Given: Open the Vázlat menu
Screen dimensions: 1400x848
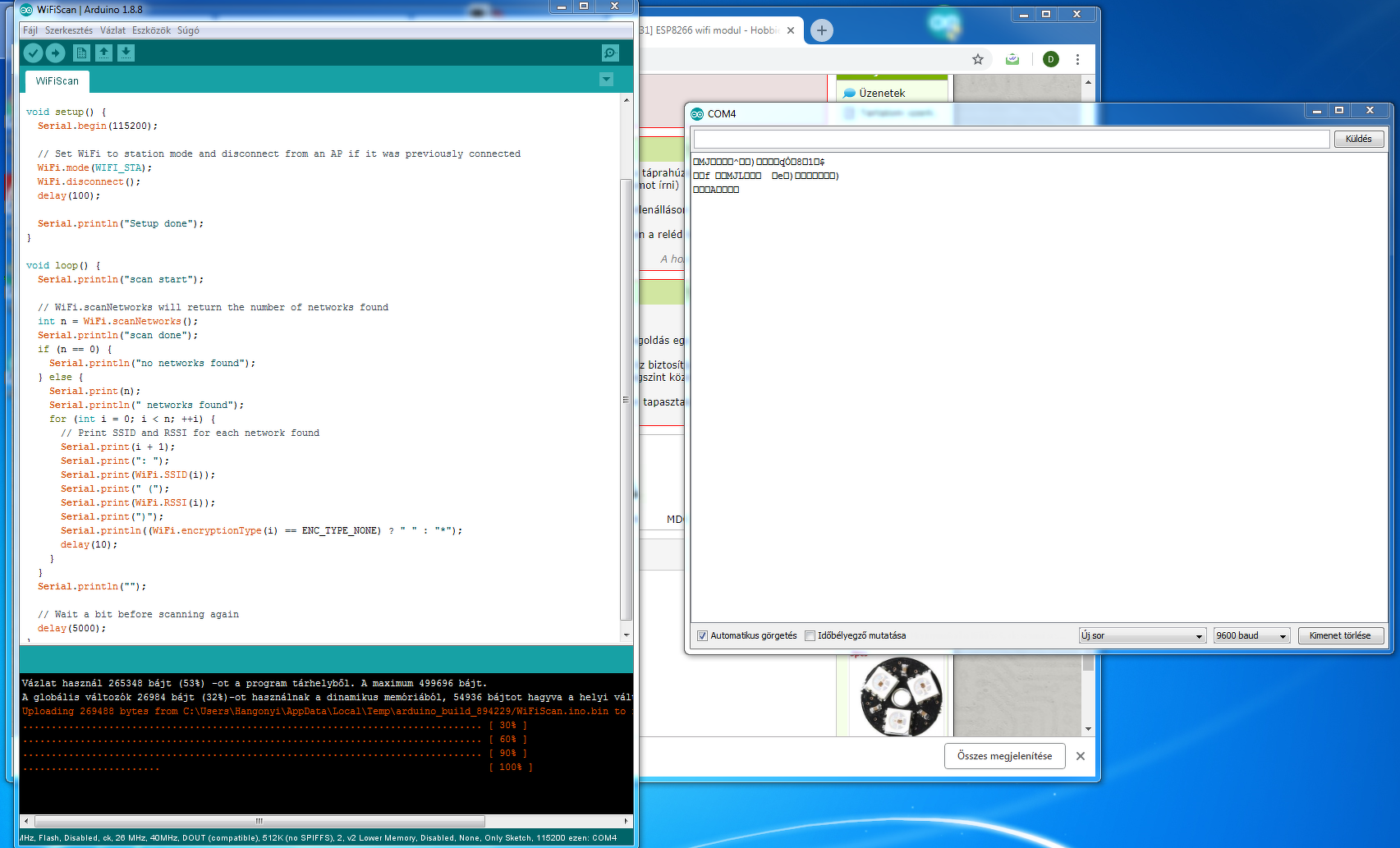Looking at the screenshot, I should pyautogui.click(x=112, y=30).
